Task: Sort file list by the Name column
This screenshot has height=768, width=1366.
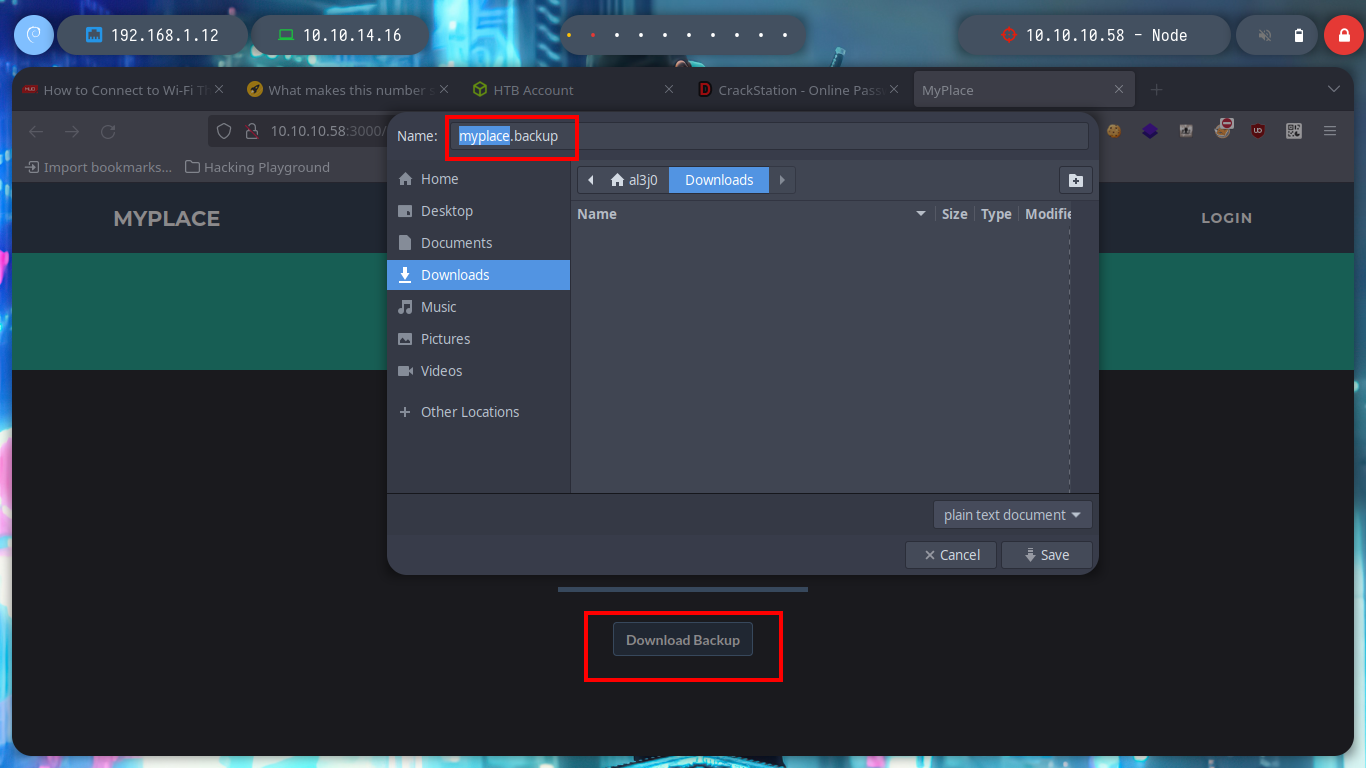Action: pos(754,214)
